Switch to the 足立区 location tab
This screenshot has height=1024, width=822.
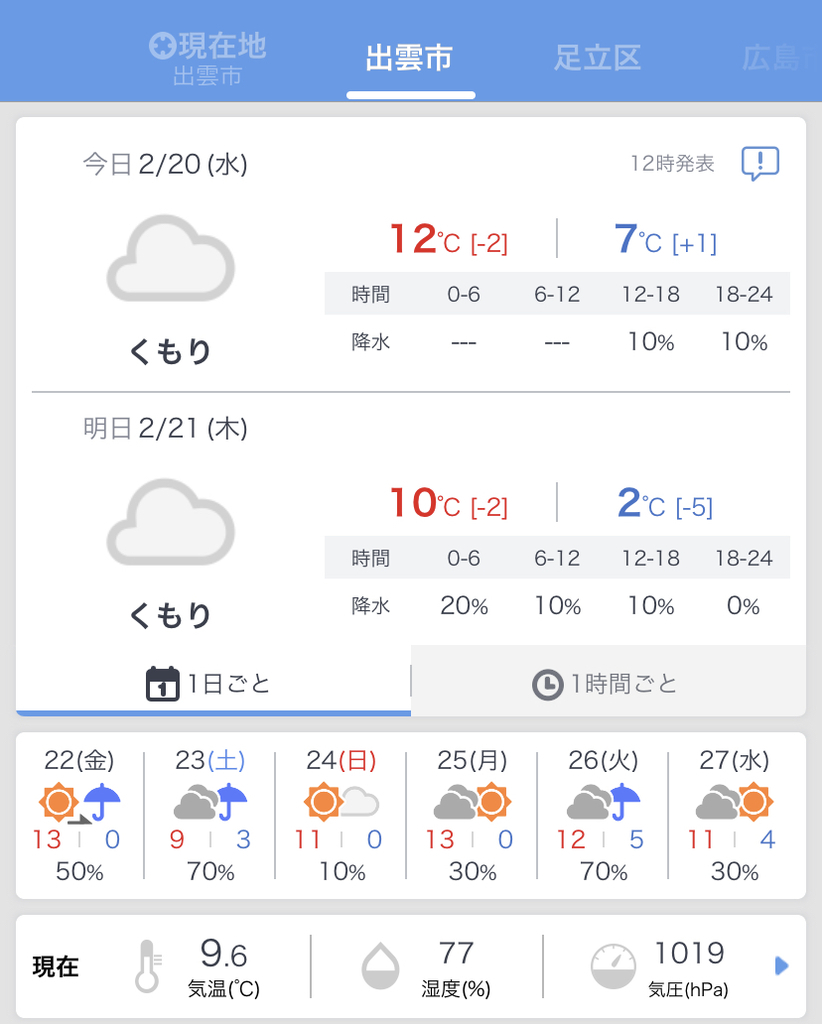(x=597, y=58)
